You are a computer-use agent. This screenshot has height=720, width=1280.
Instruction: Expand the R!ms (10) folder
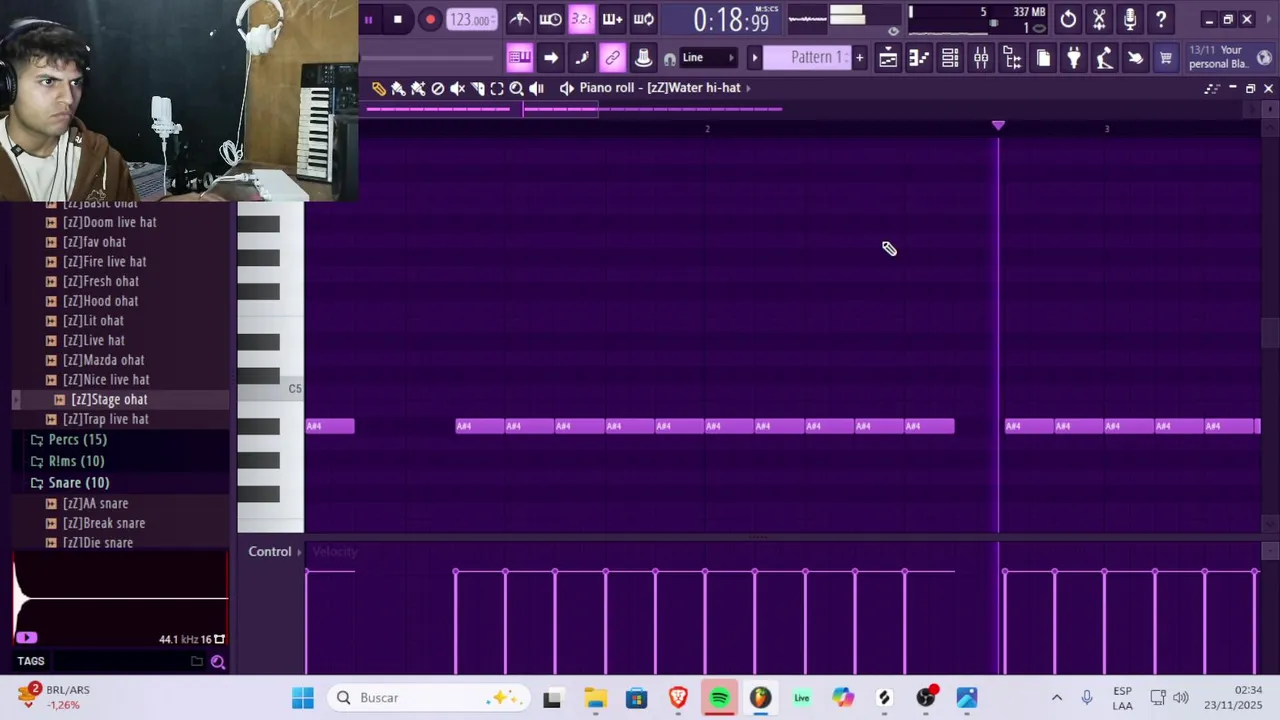(76, 461)
